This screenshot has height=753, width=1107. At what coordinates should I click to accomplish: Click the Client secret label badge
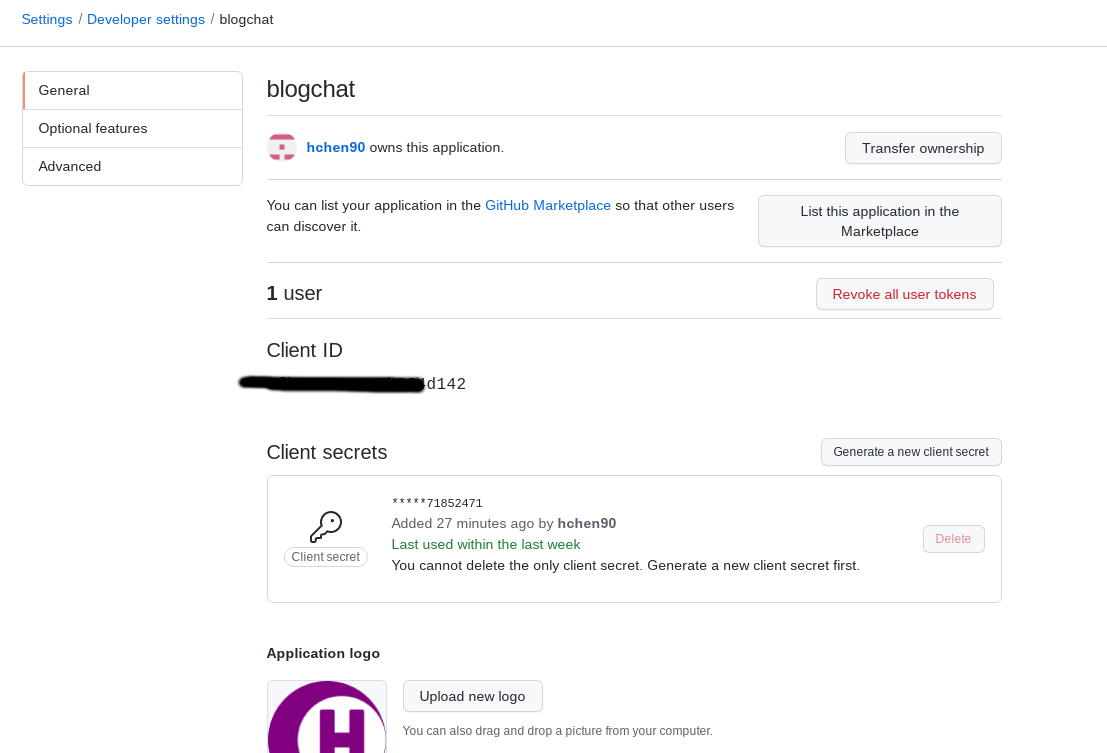coord(326,557)
